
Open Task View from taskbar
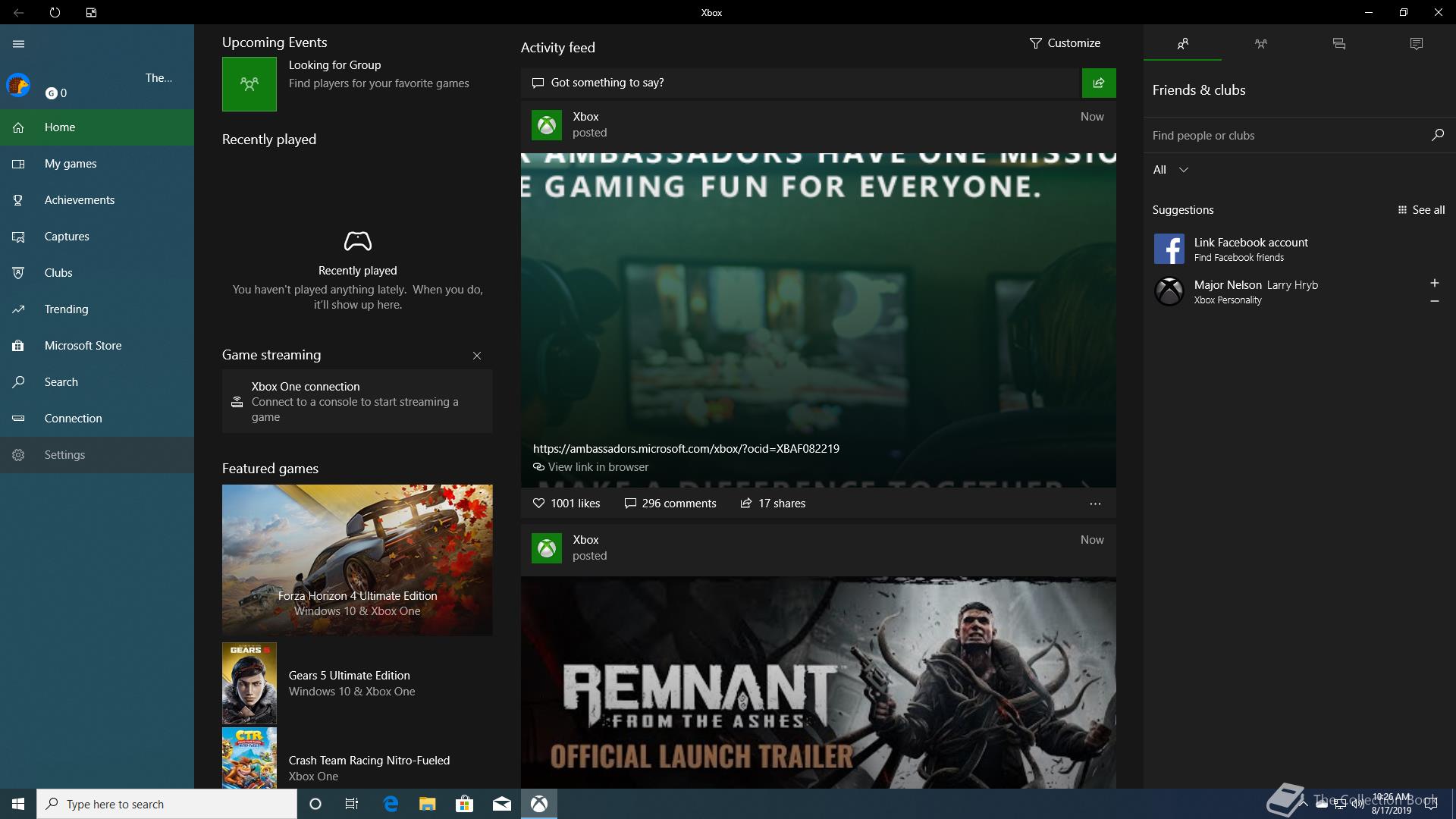pyautogui.click(x=352, y=804)
